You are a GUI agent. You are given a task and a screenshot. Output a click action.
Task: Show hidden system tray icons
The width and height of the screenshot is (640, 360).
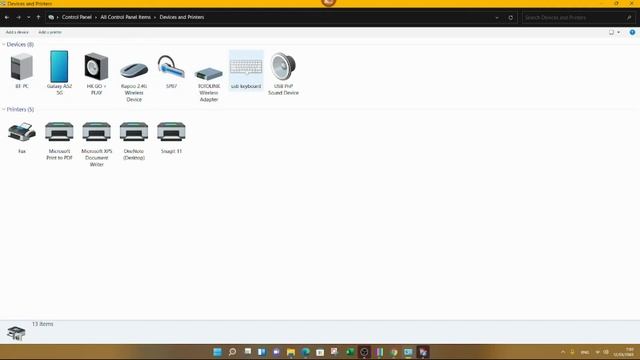coord(563,352)
